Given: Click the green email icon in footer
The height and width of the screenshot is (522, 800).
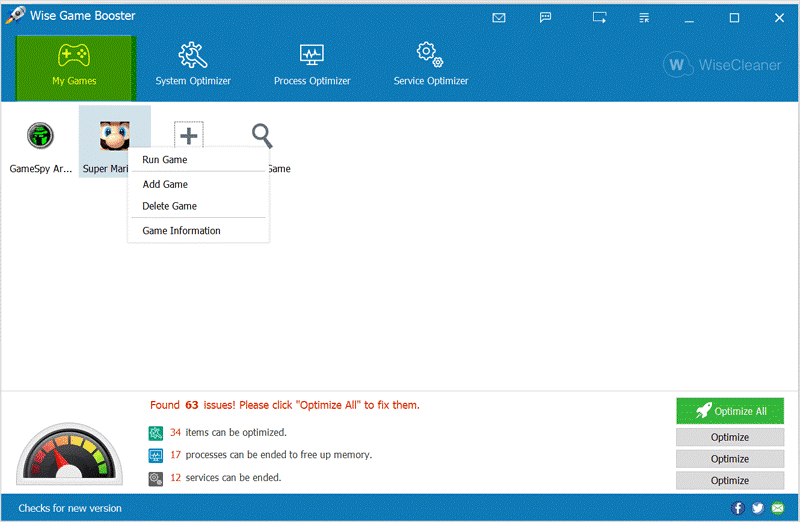Looking at the screenshot, I should [x=778, y=508].
